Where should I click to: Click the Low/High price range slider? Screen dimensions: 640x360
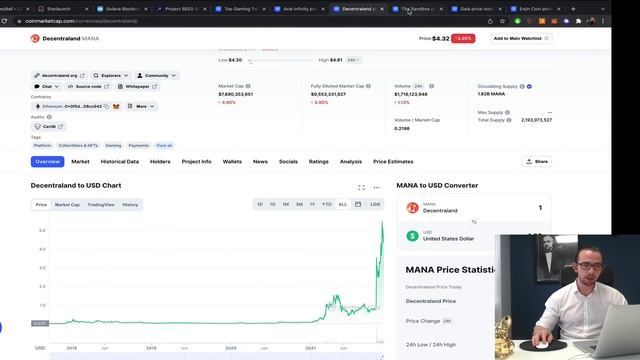(x=282, y=60)
